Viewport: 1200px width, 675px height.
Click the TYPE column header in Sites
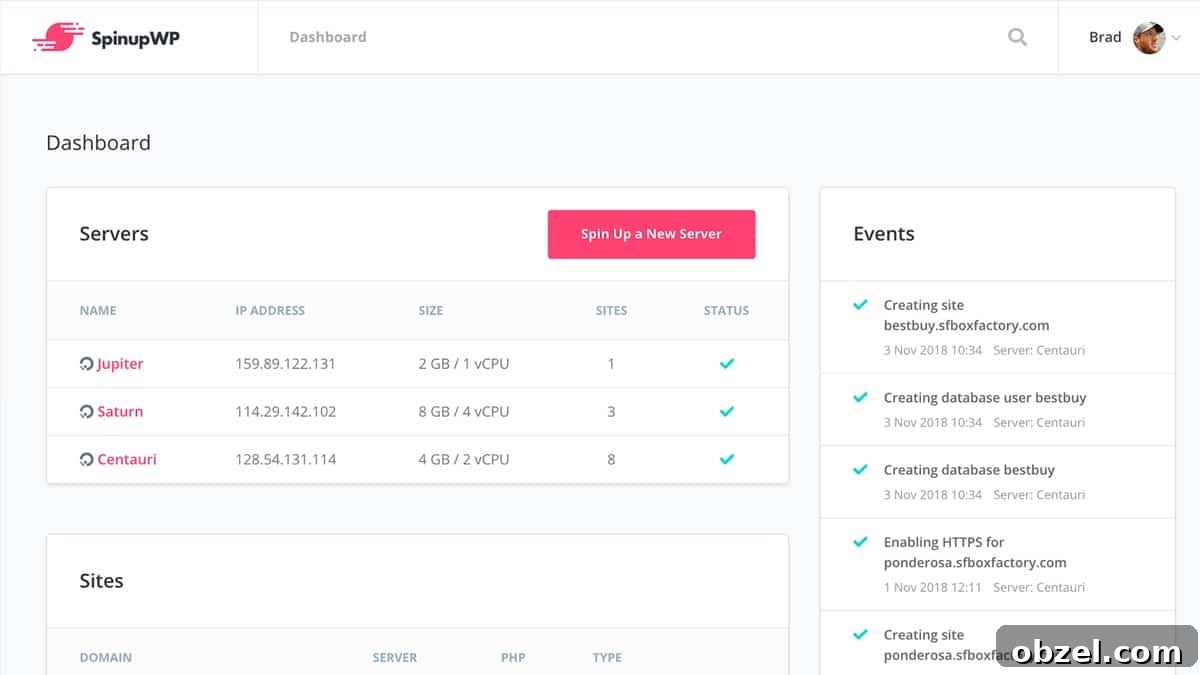pos(607,658)
